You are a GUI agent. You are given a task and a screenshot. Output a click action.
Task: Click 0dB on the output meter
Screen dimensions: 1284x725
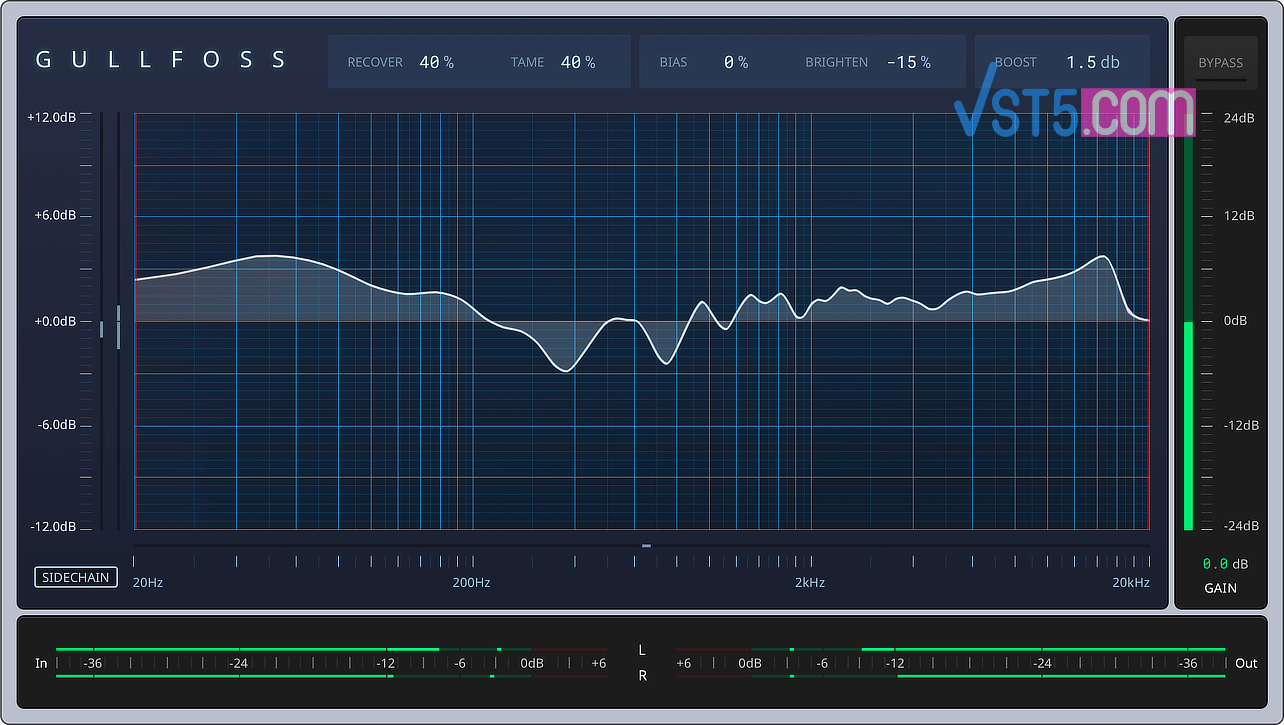click(750, 663)
